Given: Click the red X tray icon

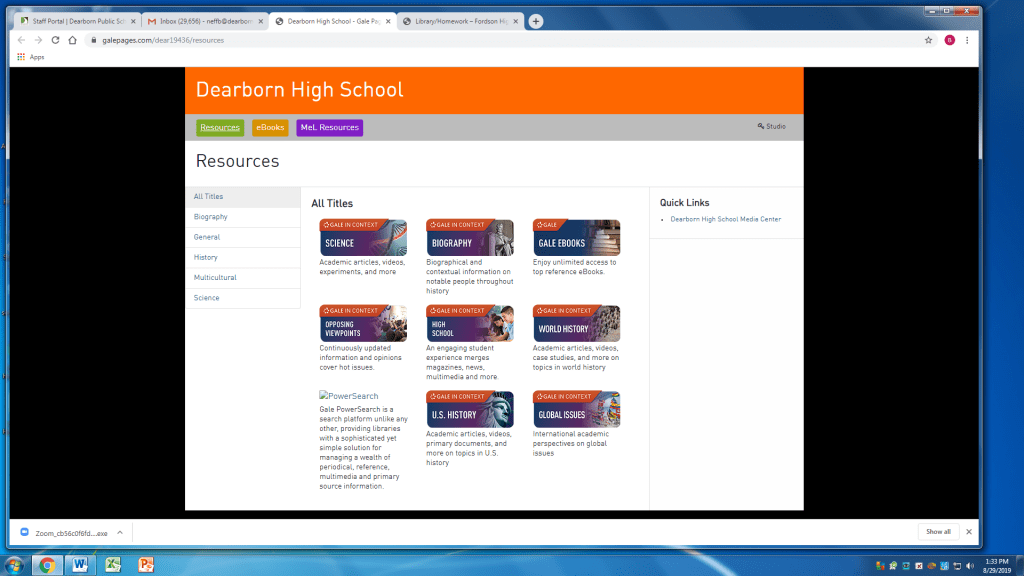Looking at the screenshot, I should click(x=918, y=566).
